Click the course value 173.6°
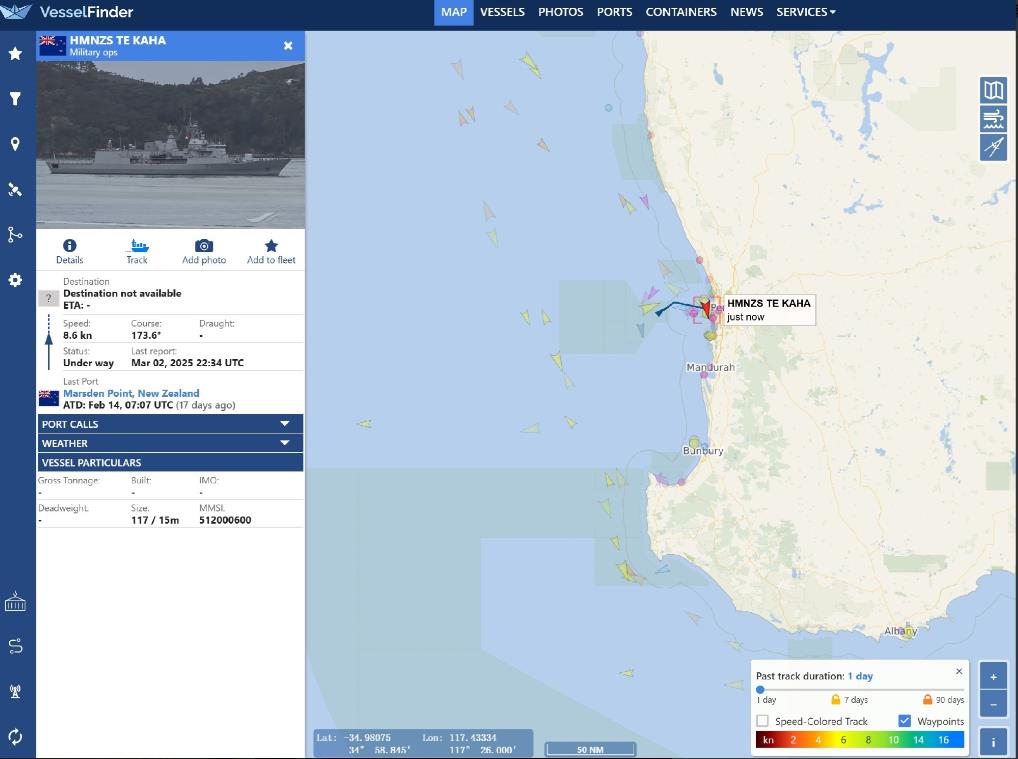 tap(146, 336)
